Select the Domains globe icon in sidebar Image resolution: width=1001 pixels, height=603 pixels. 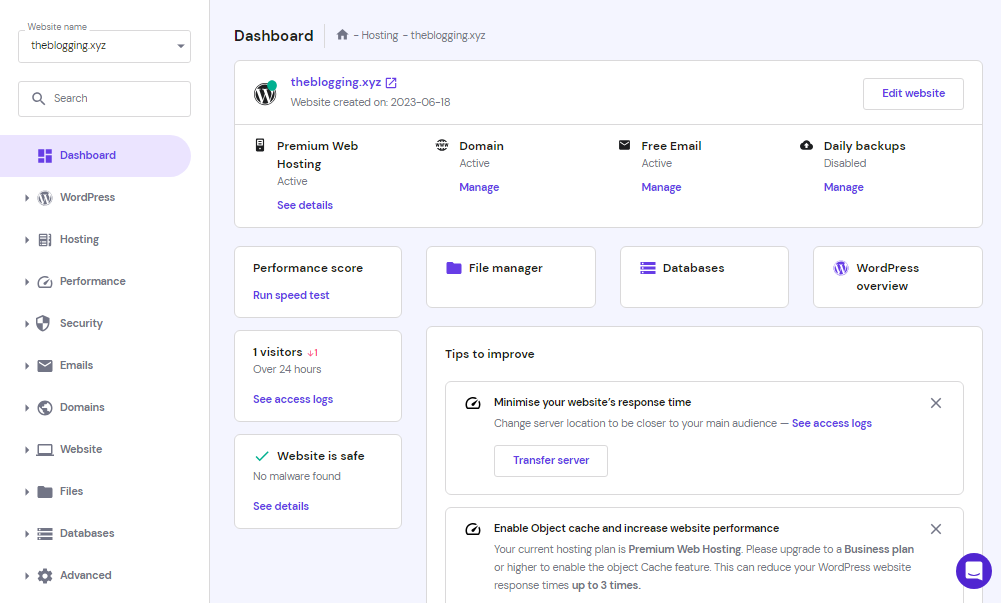click(44, 407)
